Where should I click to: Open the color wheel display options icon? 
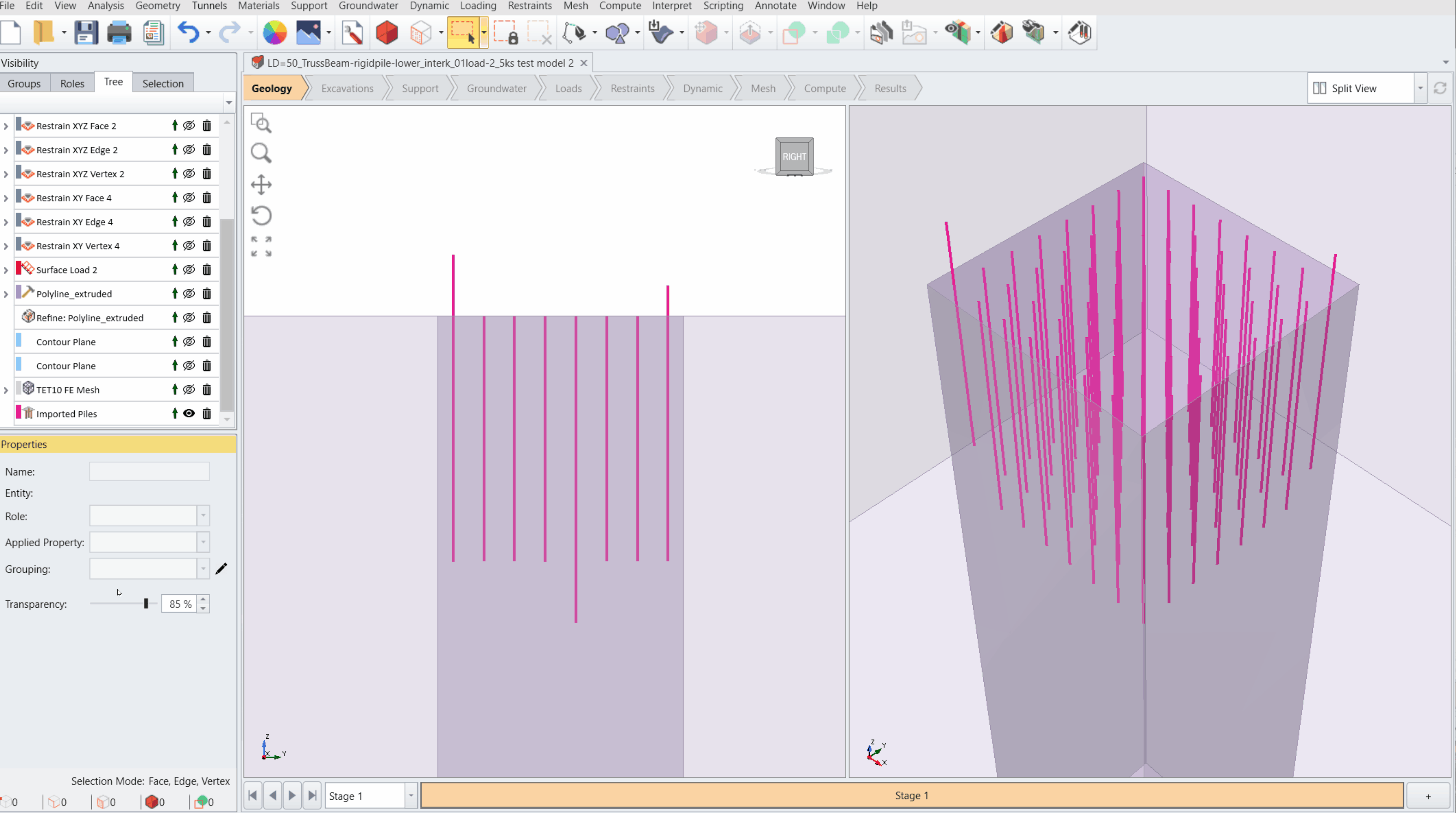(275, 33)
